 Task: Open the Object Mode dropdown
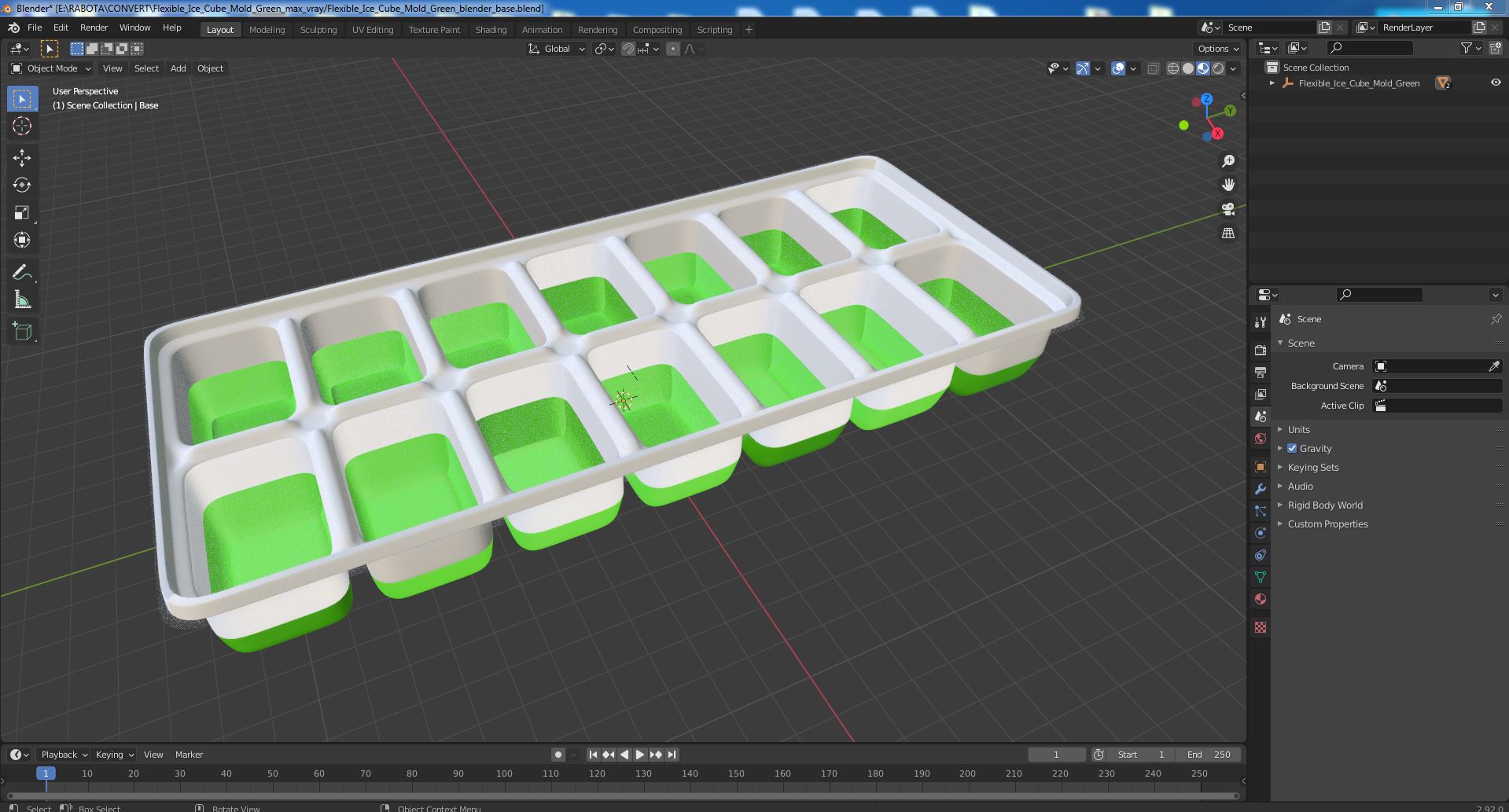coord(51,68)
